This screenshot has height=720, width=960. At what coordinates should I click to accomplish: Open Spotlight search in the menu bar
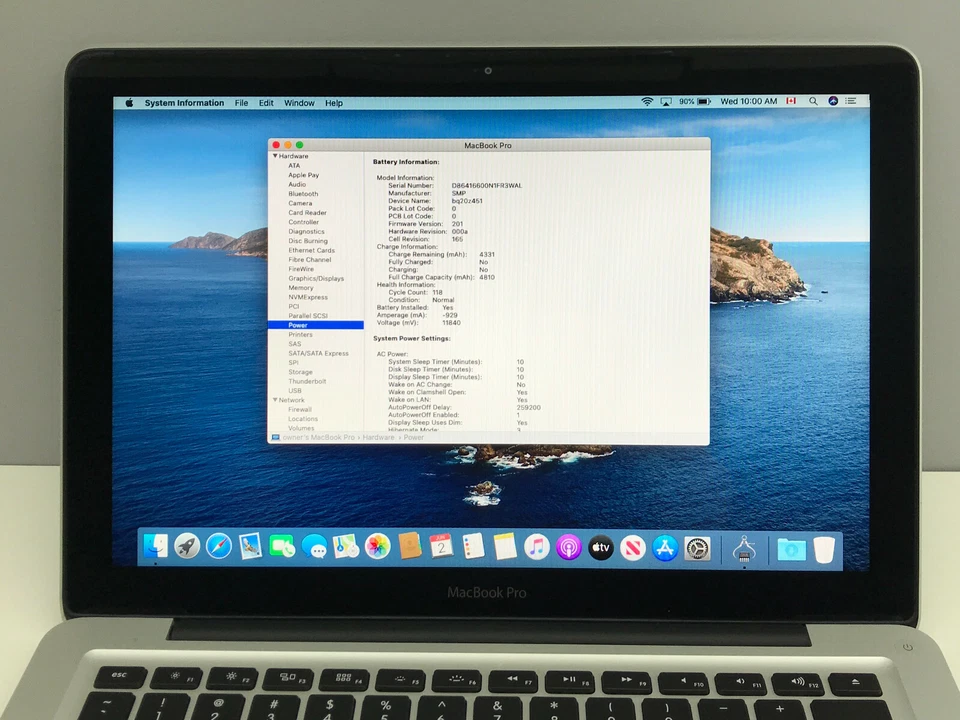coord(813,101)
